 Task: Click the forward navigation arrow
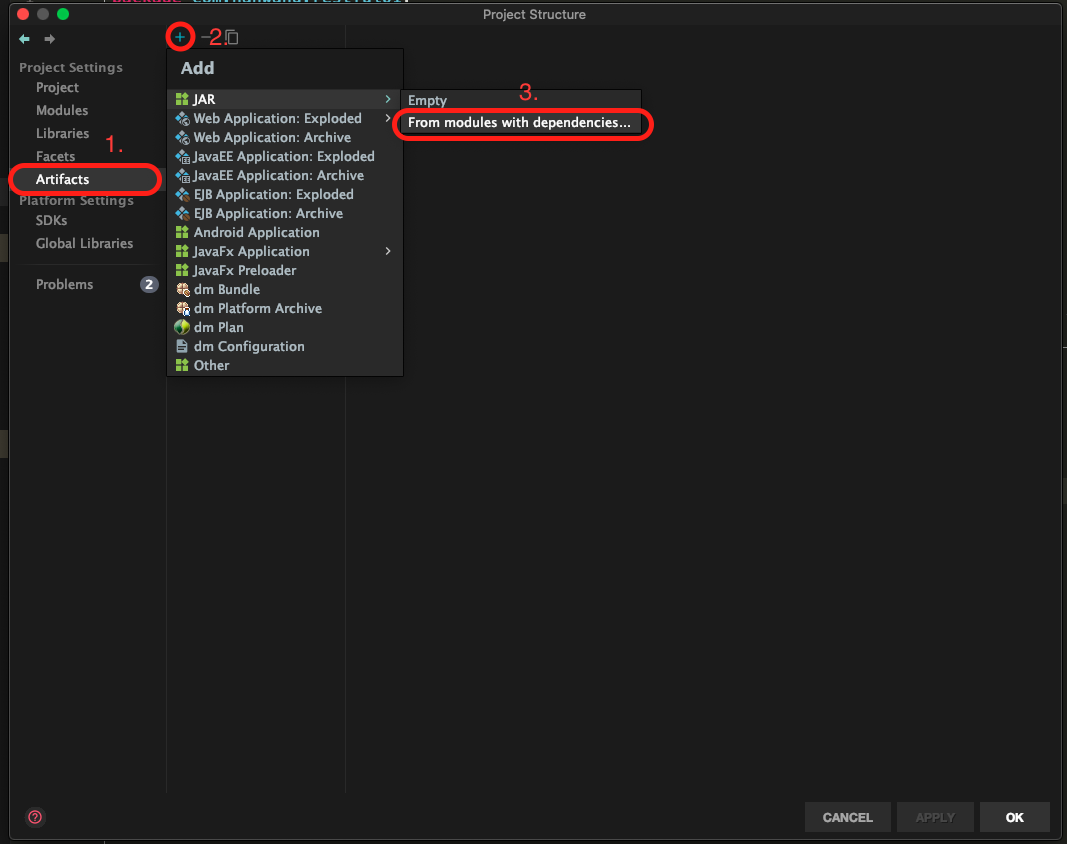coord(49,39)
